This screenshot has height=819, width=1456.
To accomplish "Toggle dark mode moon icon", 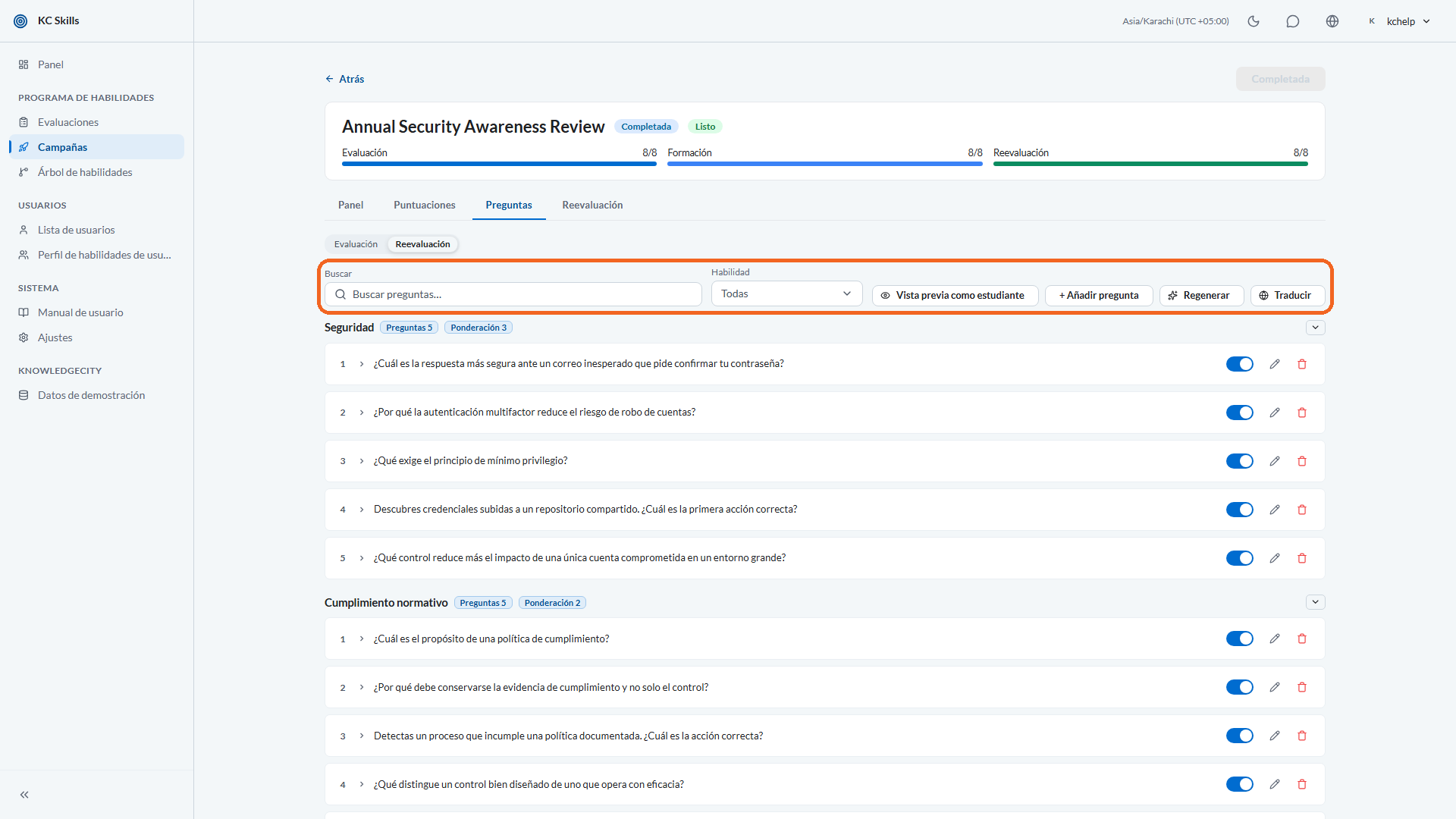I will 1254,21.
